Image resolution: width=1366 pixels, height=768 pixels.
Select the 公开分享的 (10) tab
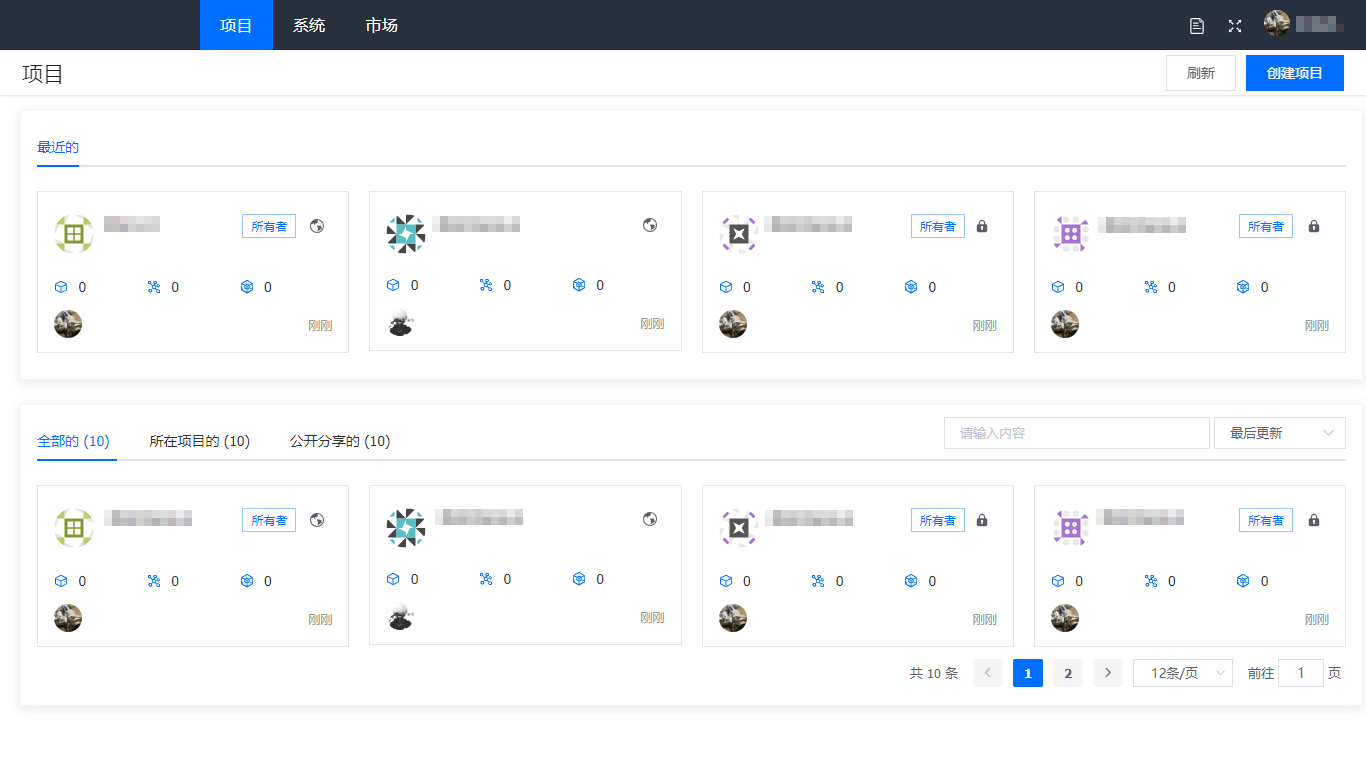(x=340, y=441)
